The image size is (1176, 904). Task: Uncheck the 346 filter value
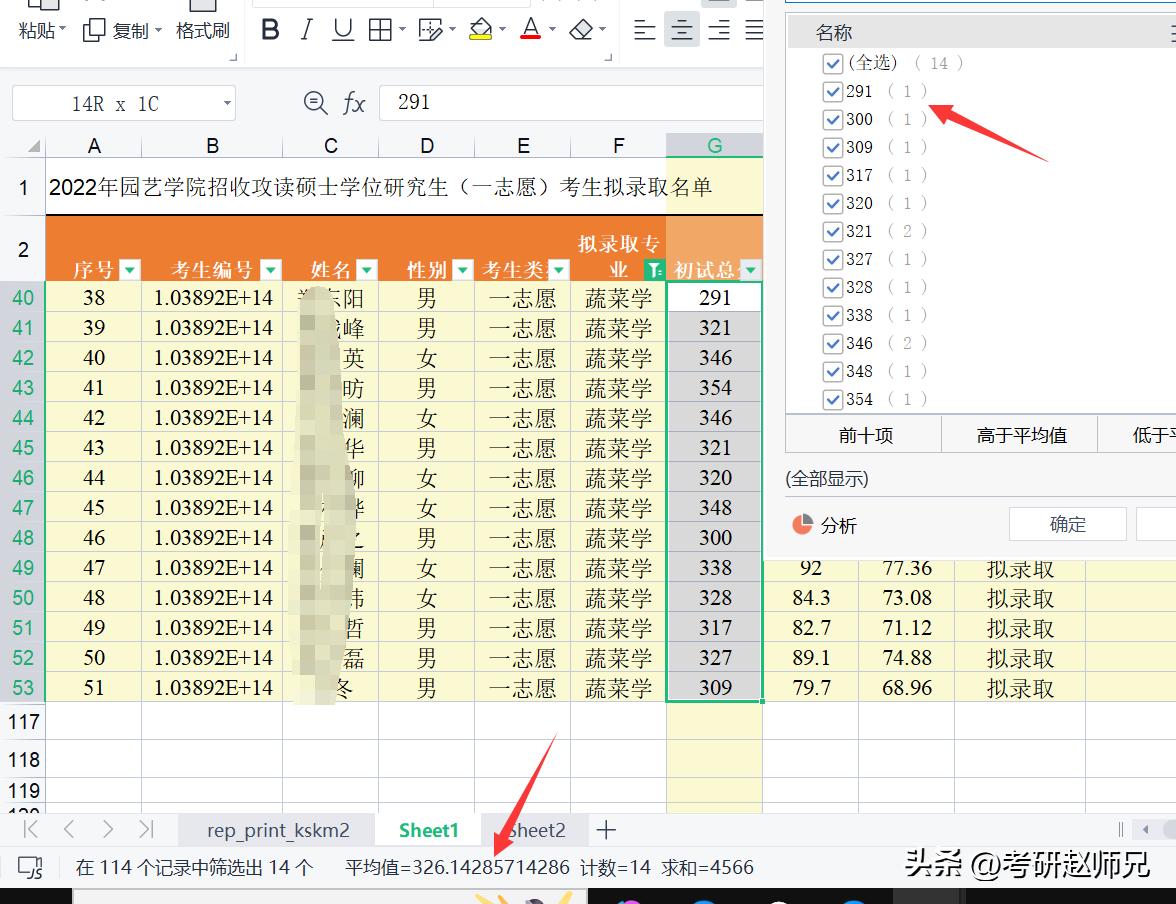pos(833,343)
